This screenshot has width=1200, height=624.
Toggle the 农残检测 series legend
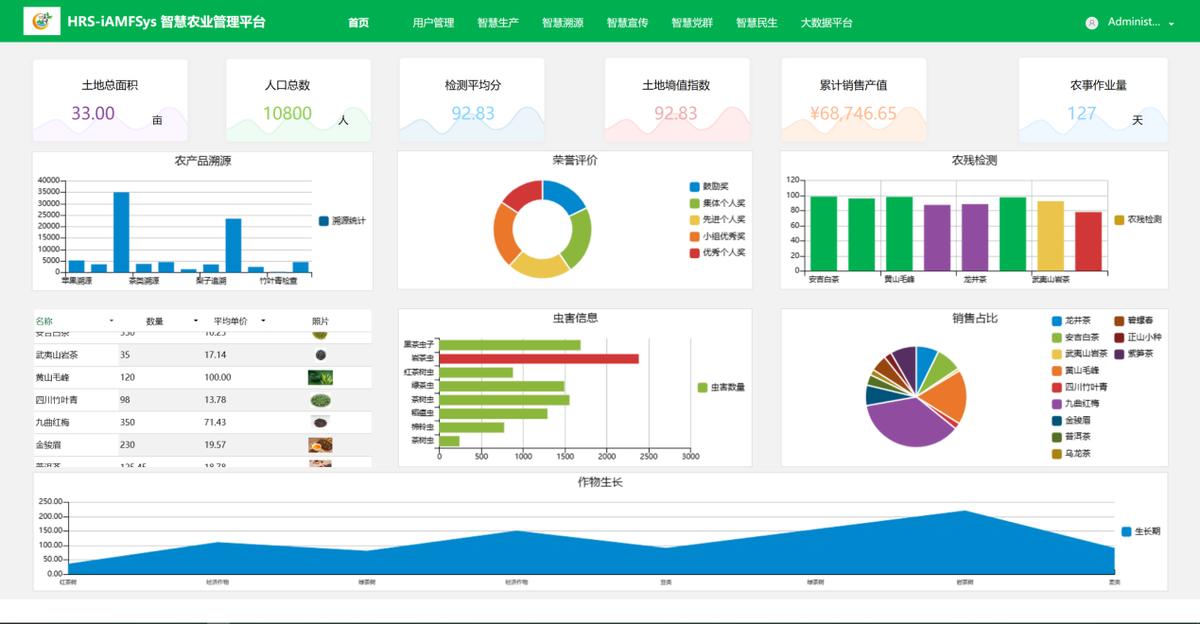click(x=1138, y=218)
